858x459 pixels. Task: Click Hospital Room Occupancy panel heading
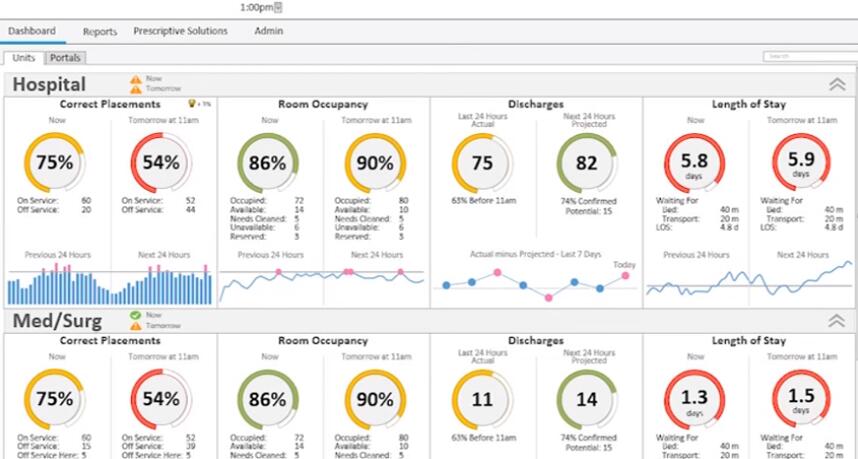(x=323, y=104)
